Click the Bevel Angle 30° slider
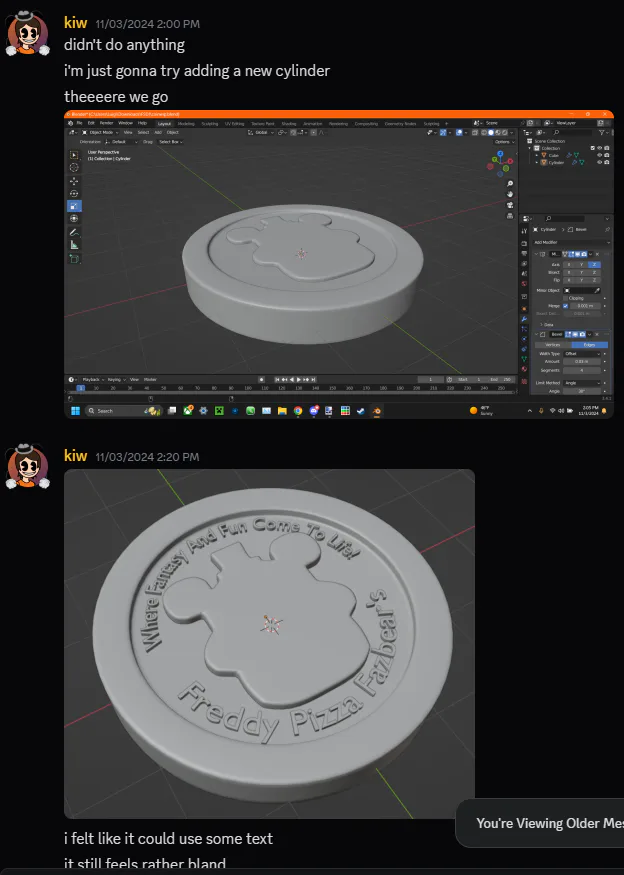This screenshot has height=875, width=624. 582,391
